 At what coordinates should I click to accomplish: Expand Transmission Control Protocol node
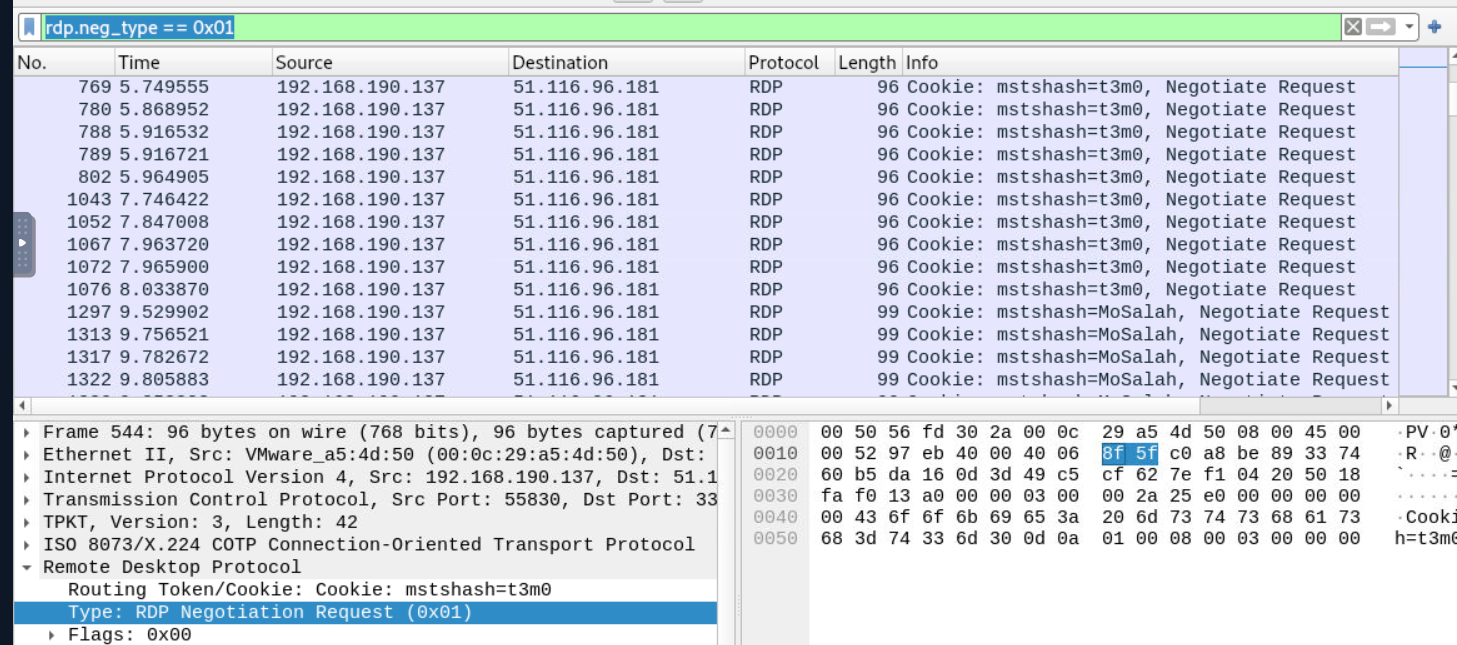pyautogui.click(x=28, y=499)
